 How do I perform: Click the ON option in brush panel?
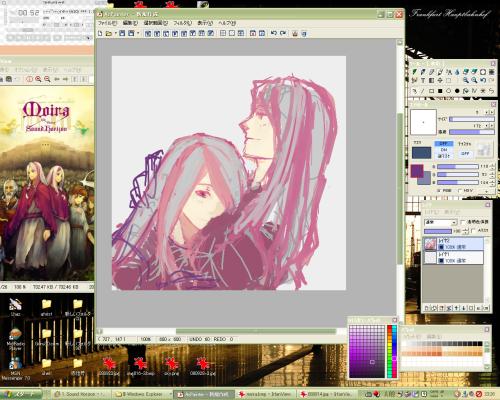443,150
